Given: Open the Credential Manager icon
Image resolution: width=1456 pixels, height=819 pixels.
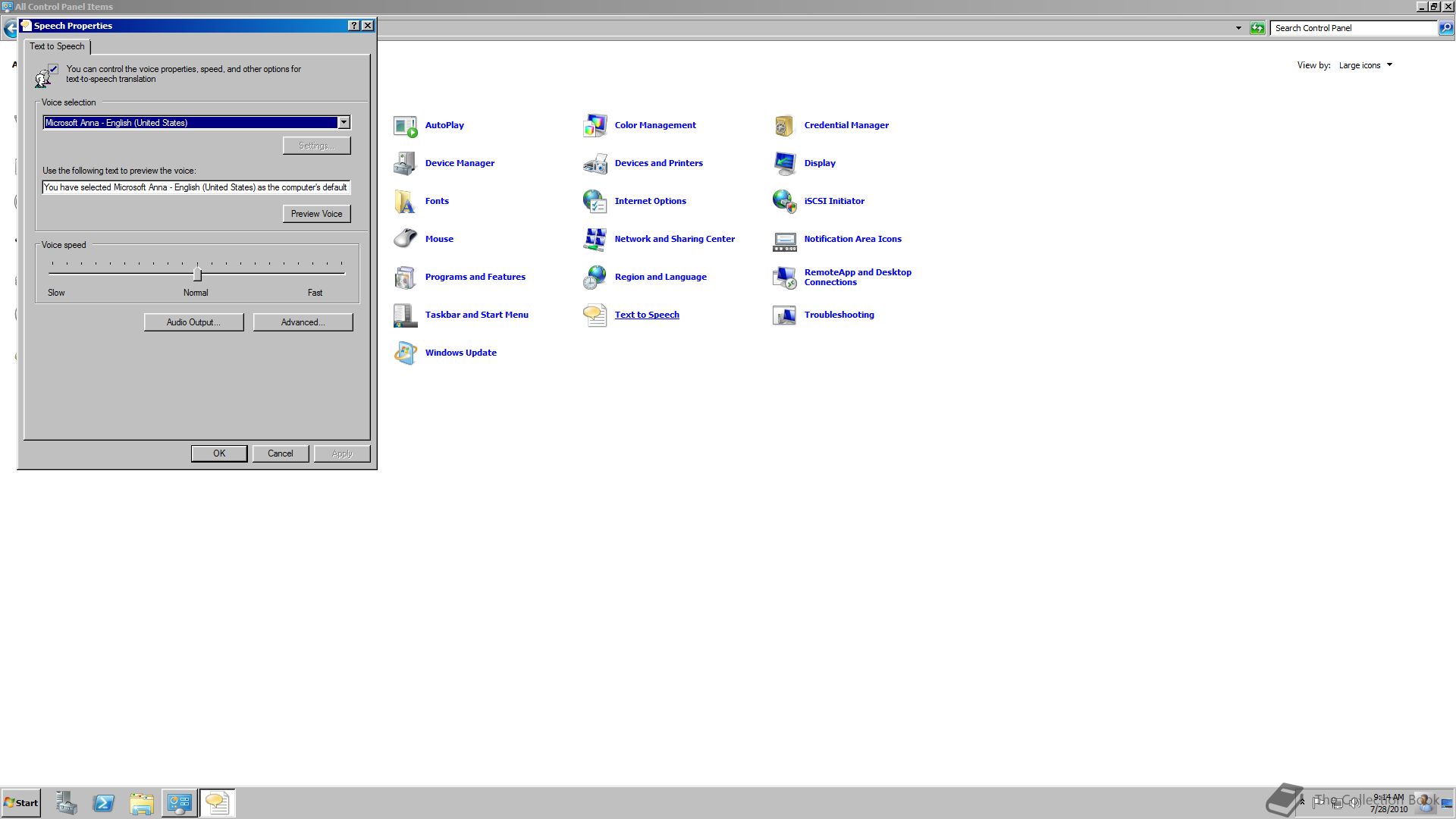Looking at the screenshot, I should [785, 126].
